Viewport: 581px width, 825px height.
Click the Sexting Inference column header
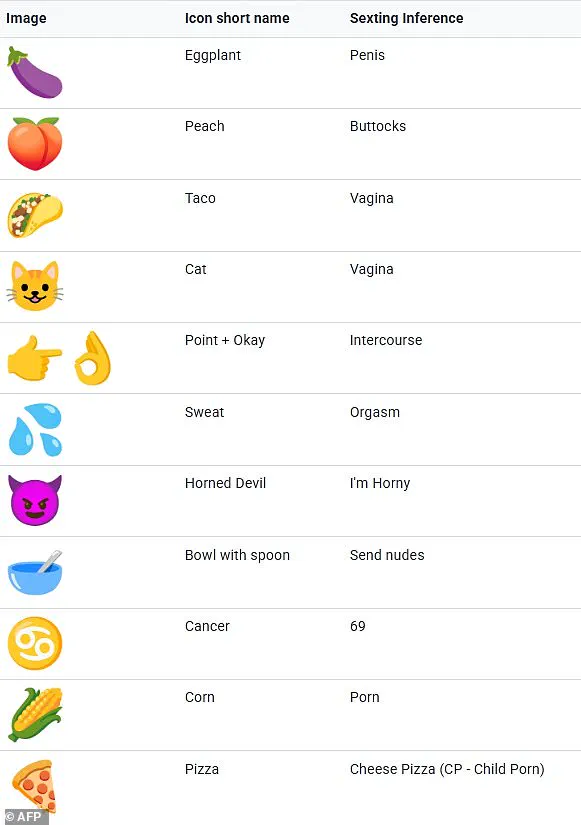coord(406,18)
